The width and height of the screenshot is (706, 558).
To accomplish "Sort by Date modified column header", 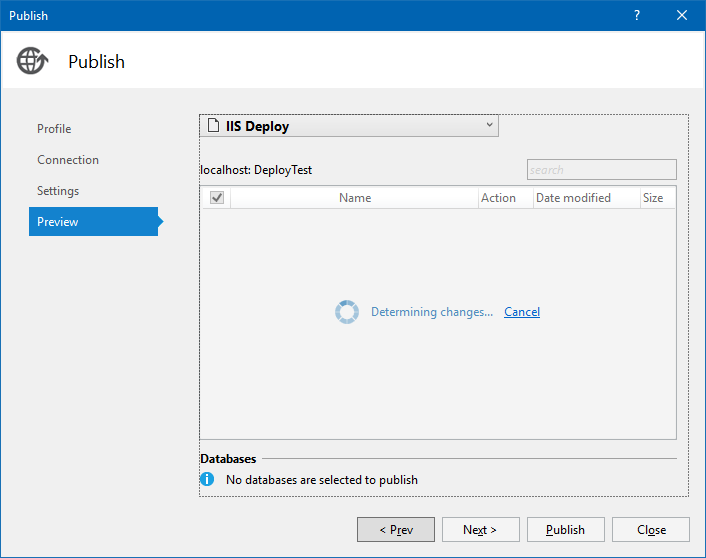I will 573,198.
